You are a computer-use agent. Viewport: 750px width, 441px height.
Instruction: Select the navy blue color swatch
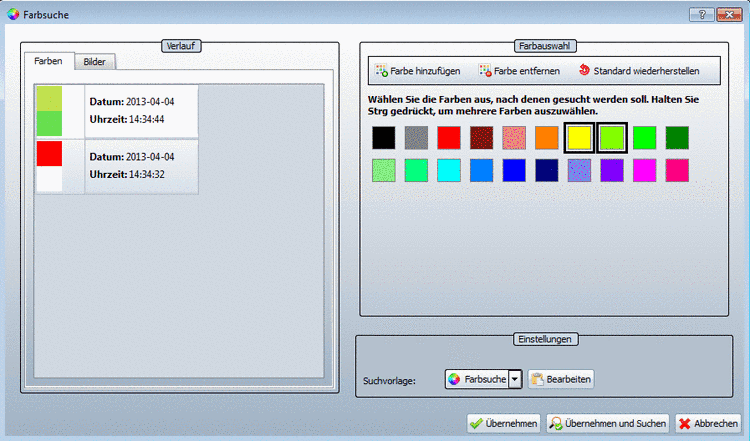[x=547, y=170]
